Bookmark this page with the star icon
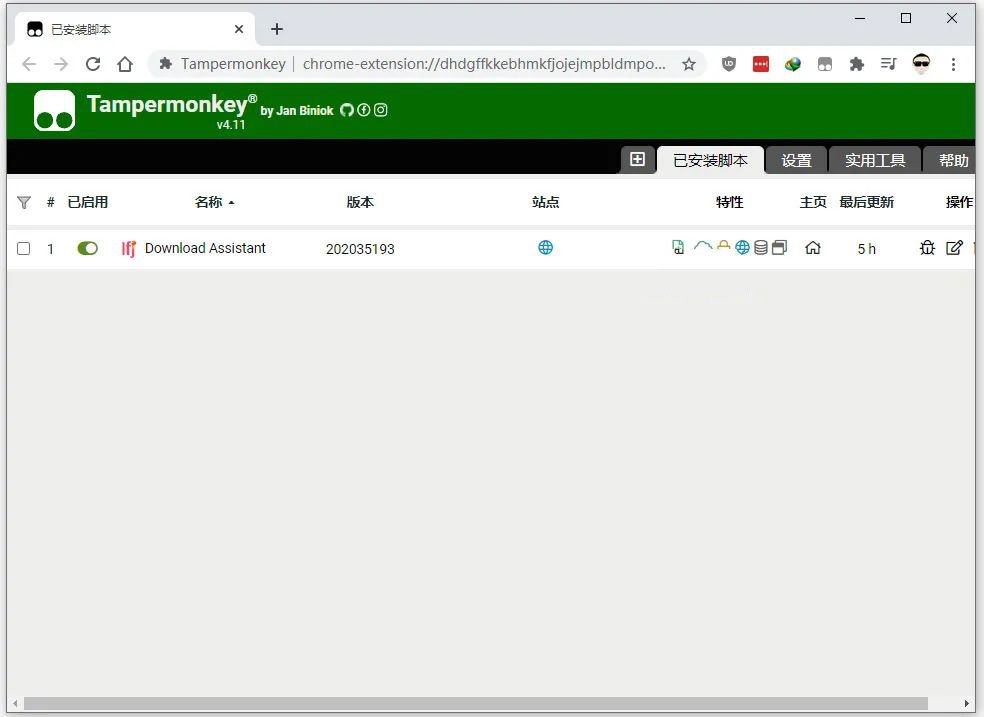The image size is (984, 717). click(689, 64)
